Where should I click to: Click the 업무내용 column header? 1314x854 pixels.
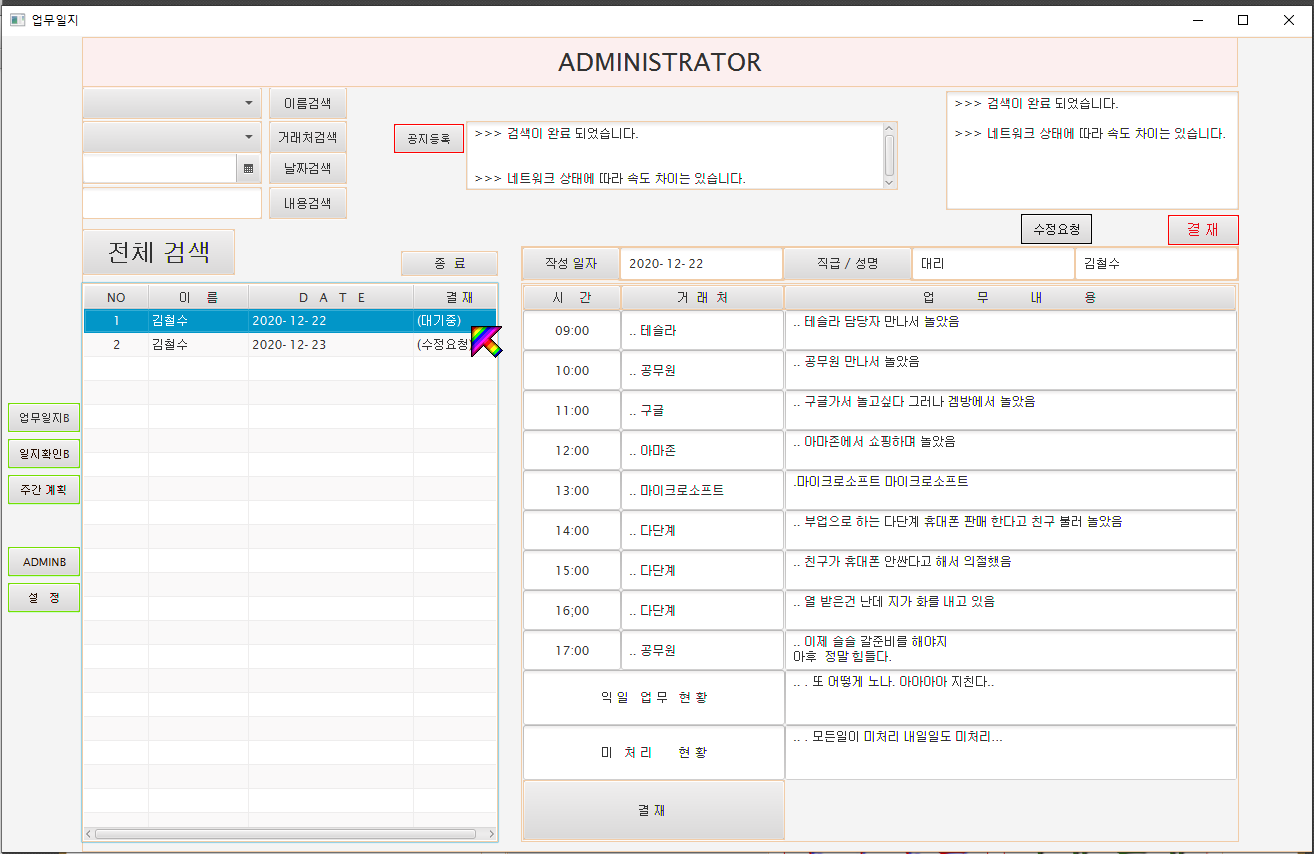pyautogui.click(x=1011, y=297)
